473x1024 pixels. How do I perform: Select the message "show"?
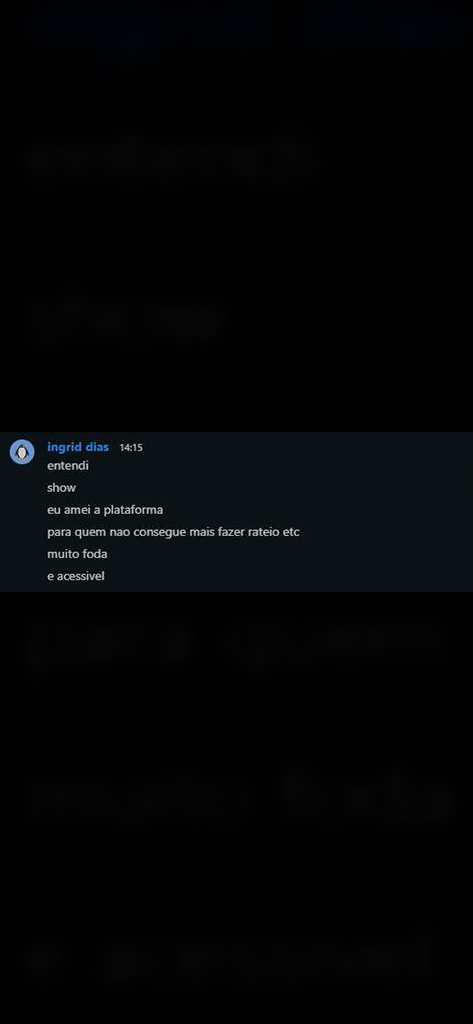tap(61, 488)
